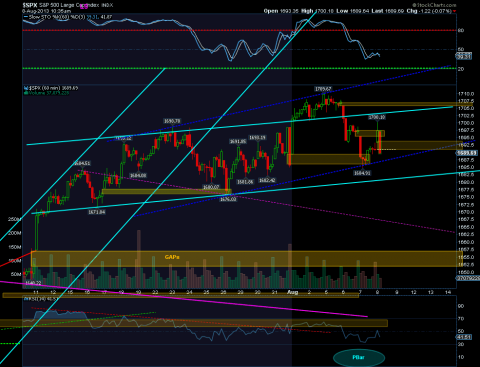Screen dimensions: 480x367
Task: Click the 1684.91 low price label
Action: tap(362, 173)
